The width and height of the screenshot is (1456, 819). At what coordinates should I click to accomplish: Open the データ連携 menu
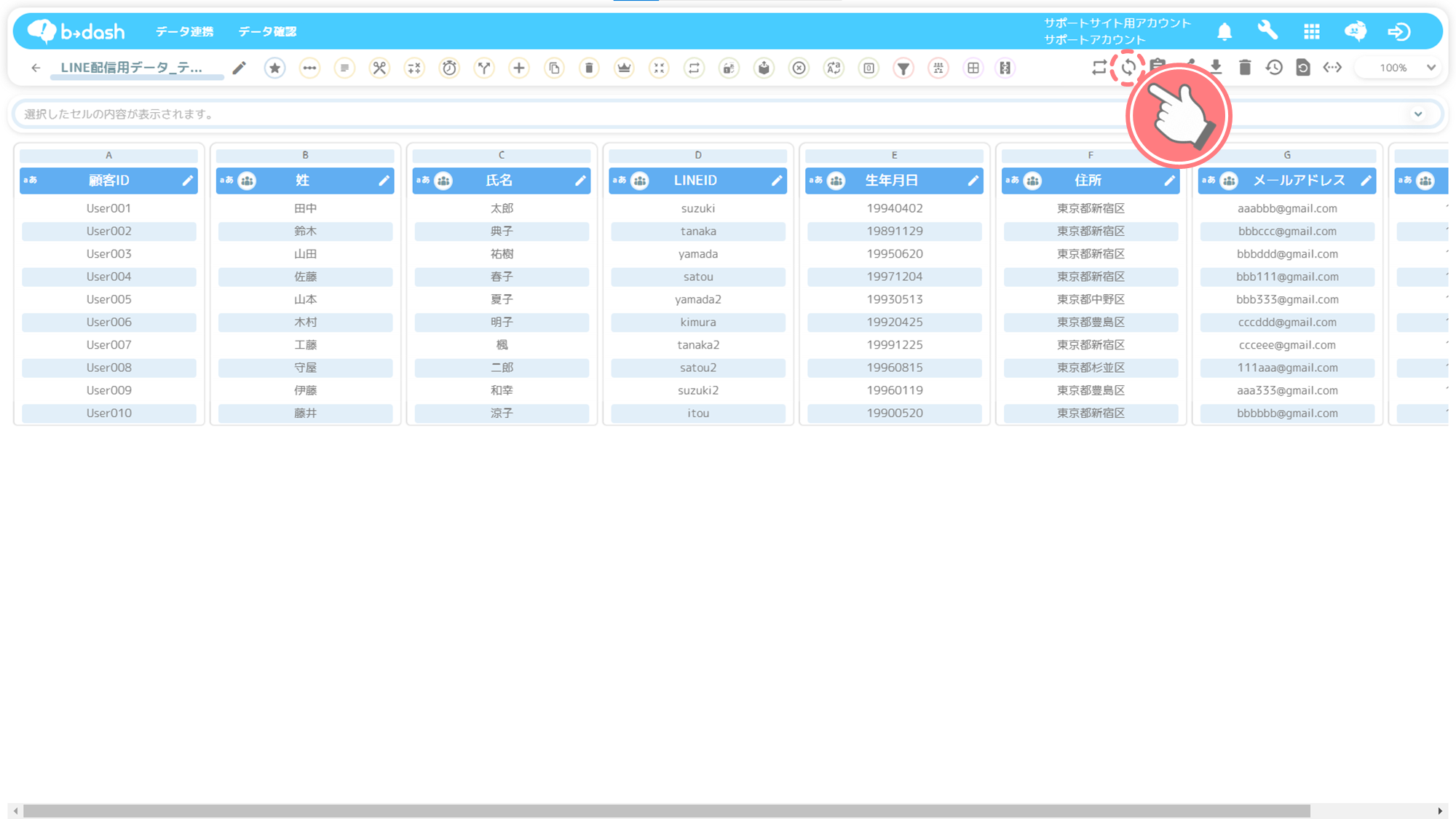coord(185,31)
